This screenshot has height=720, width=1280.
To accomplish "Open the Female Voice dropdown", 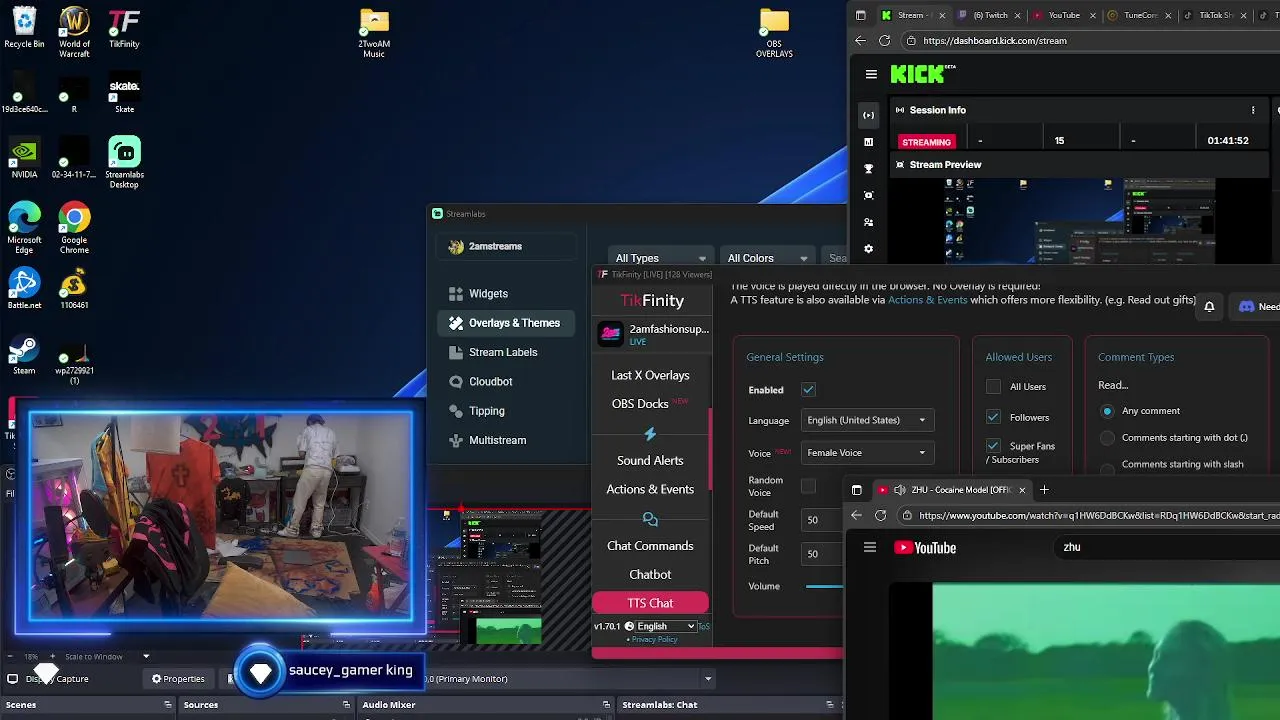I will coord(866,453).
